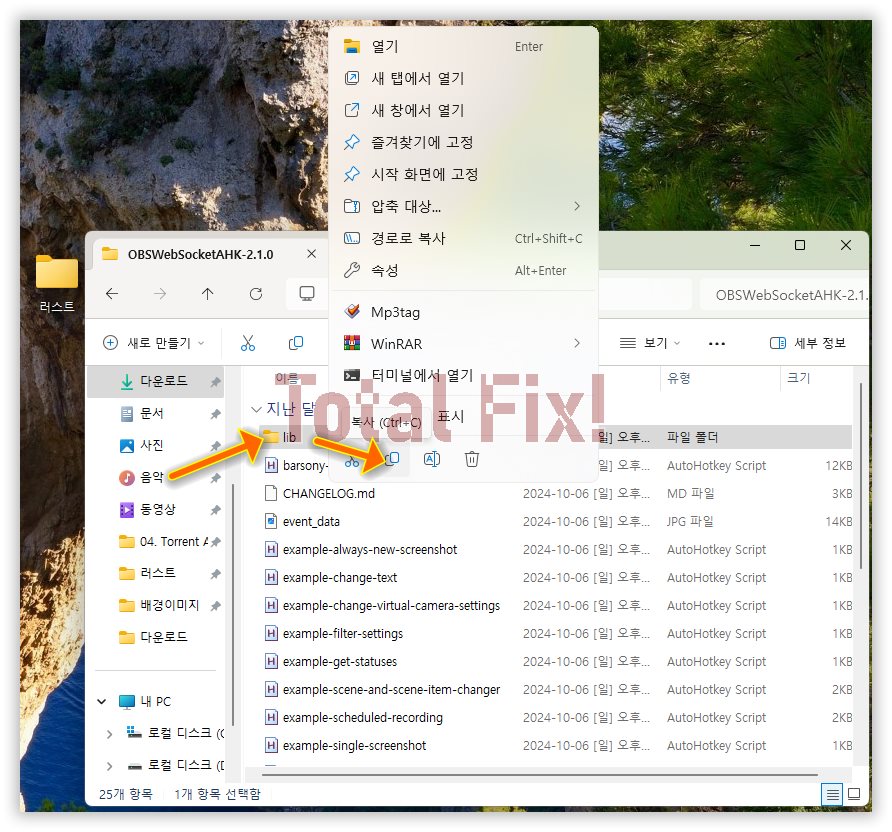The image size is (892, 832).
Task: Go forward with the right arrow
Action: coord(160,293)
